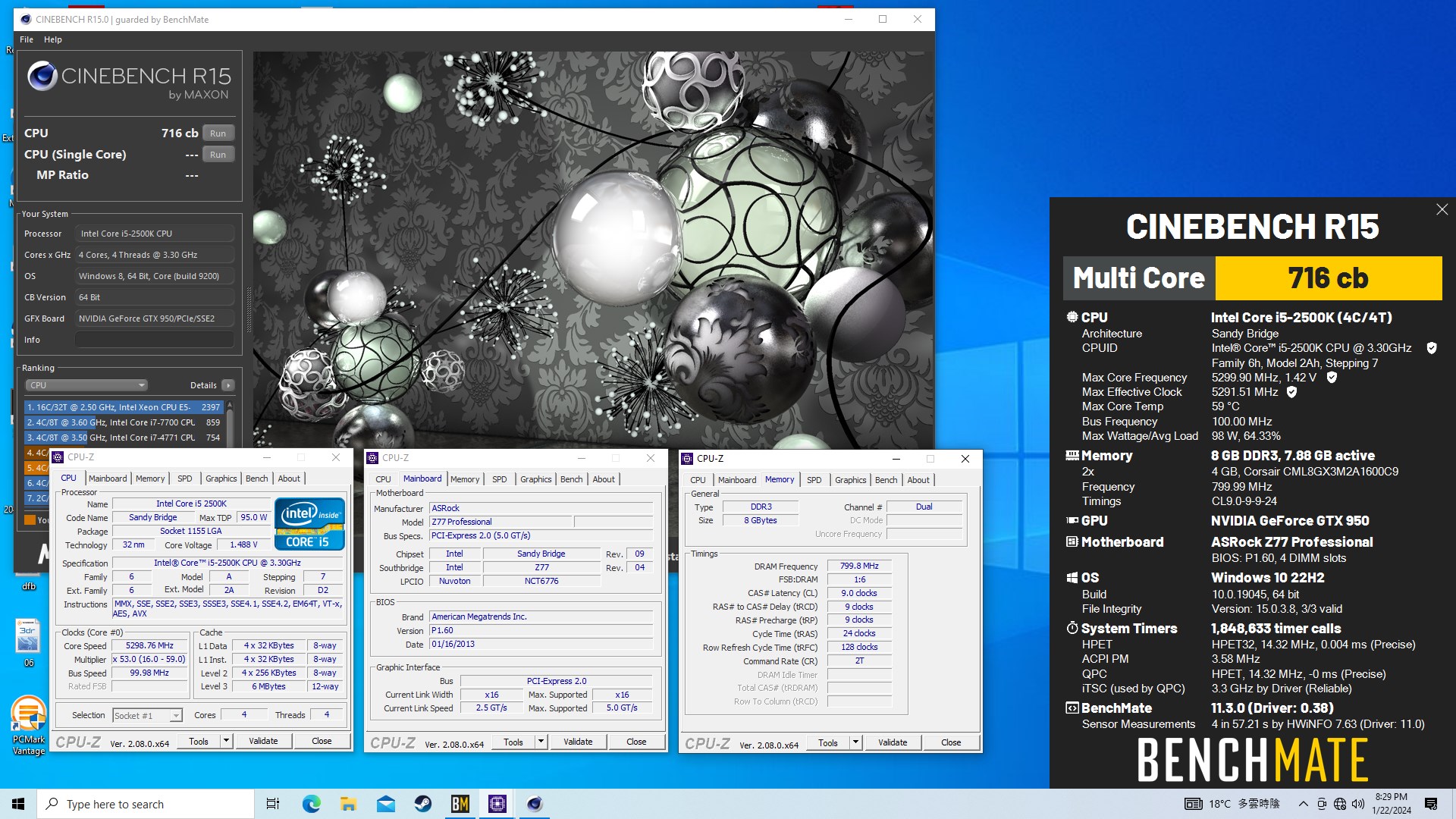
Task: Click the Info input field in Cinebench
Action: 155,340
